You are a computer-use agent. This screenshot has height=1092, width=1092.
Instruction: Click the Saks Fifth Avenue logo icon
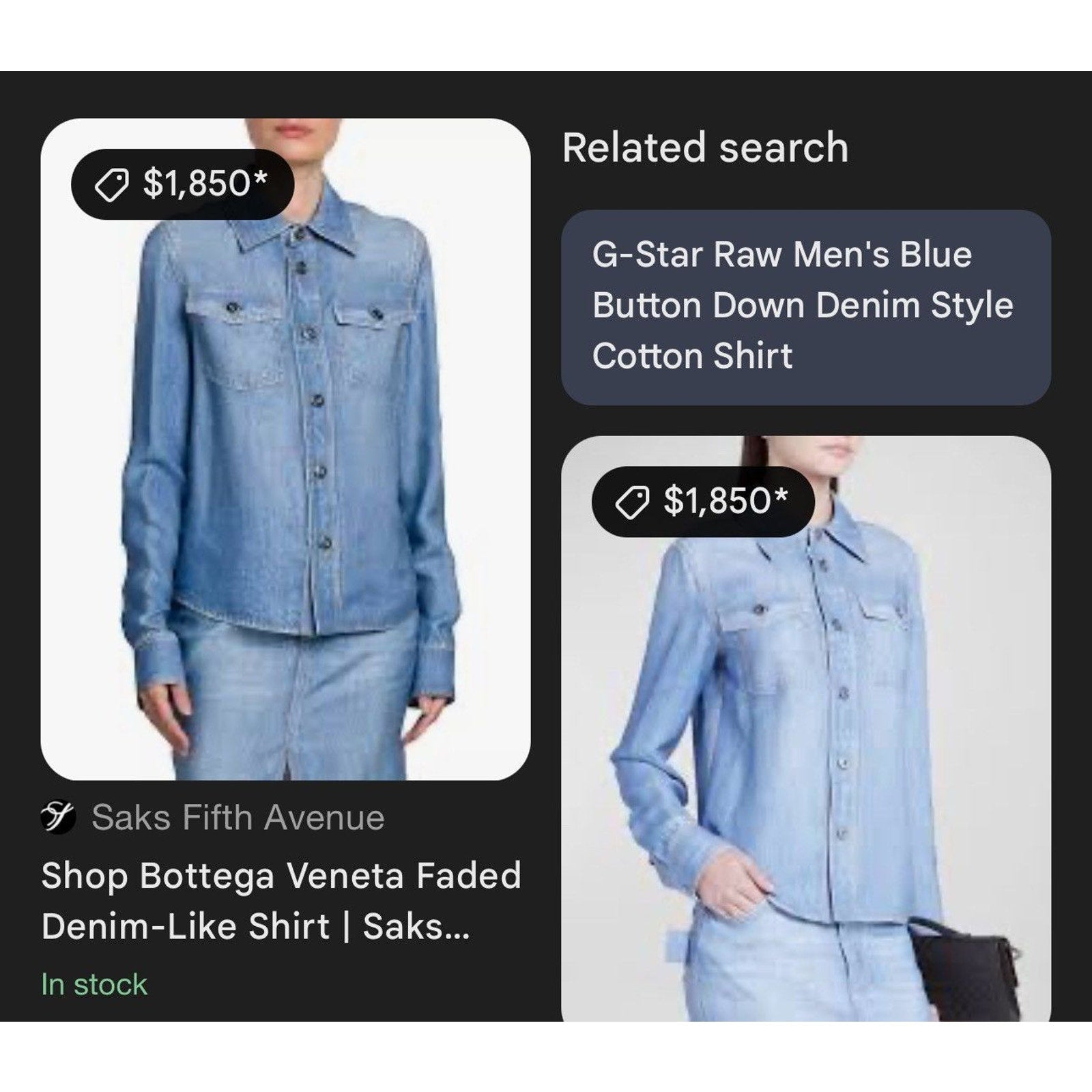tap(58, 817)
